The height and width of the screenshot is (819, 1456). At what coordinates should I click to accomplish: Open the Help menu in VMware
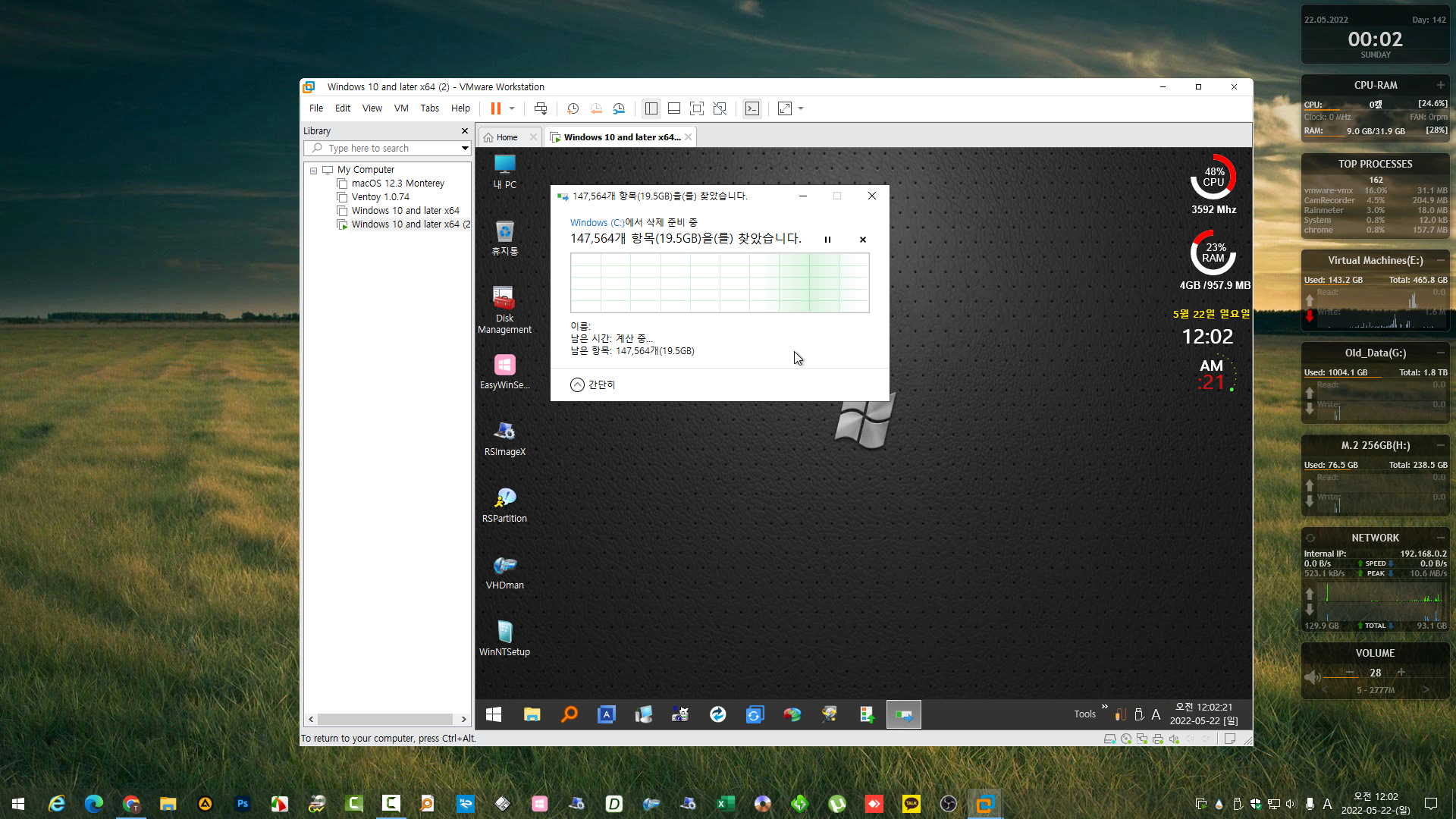(460, 108)
